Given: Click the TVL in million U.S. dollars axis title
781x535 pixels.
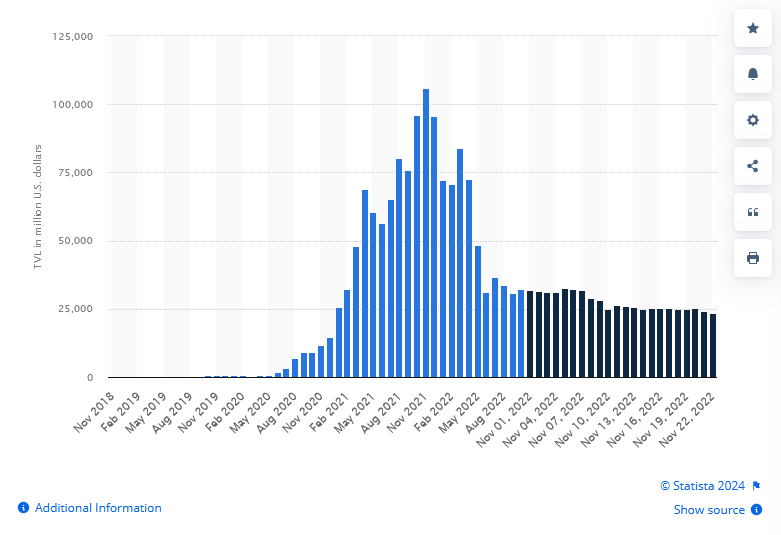Looking at the screenshot, I should (x=38, y=207).
